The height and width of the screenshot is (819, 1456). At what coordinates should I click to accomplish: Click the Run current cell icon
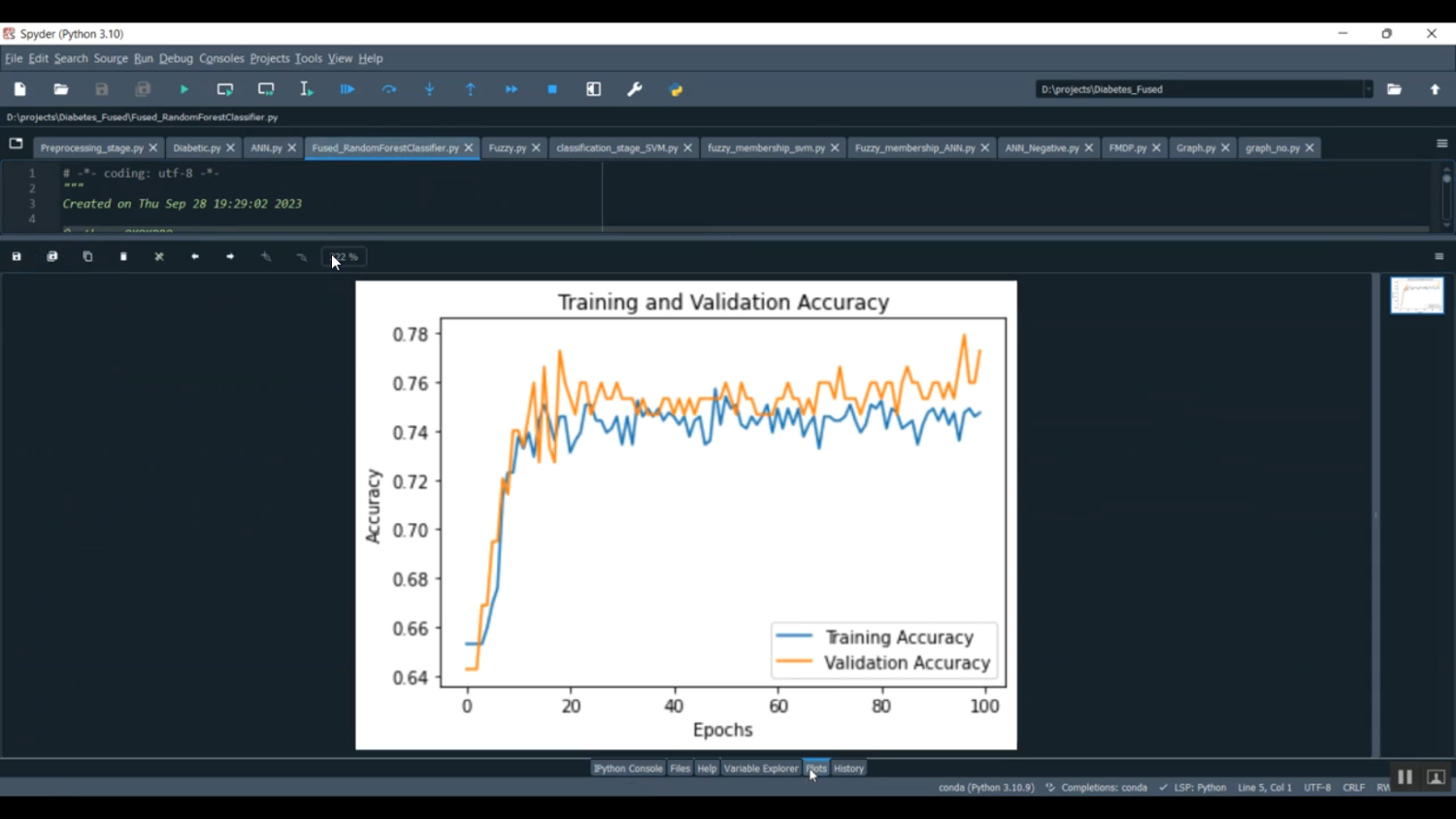pos(225,89)
